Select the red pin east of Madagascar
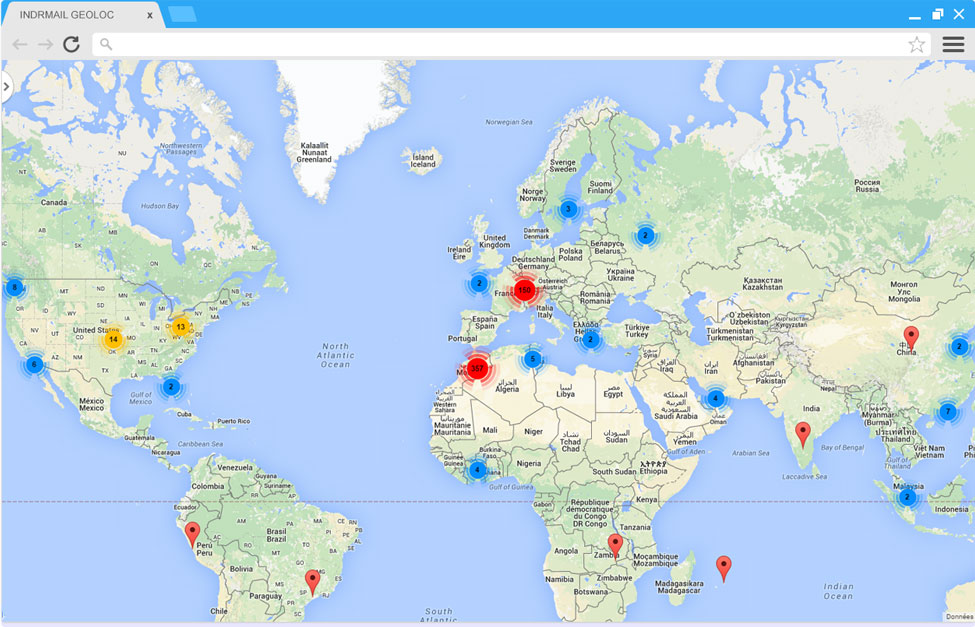Viewport: 975px width, 627px height. tap(723, 569)
